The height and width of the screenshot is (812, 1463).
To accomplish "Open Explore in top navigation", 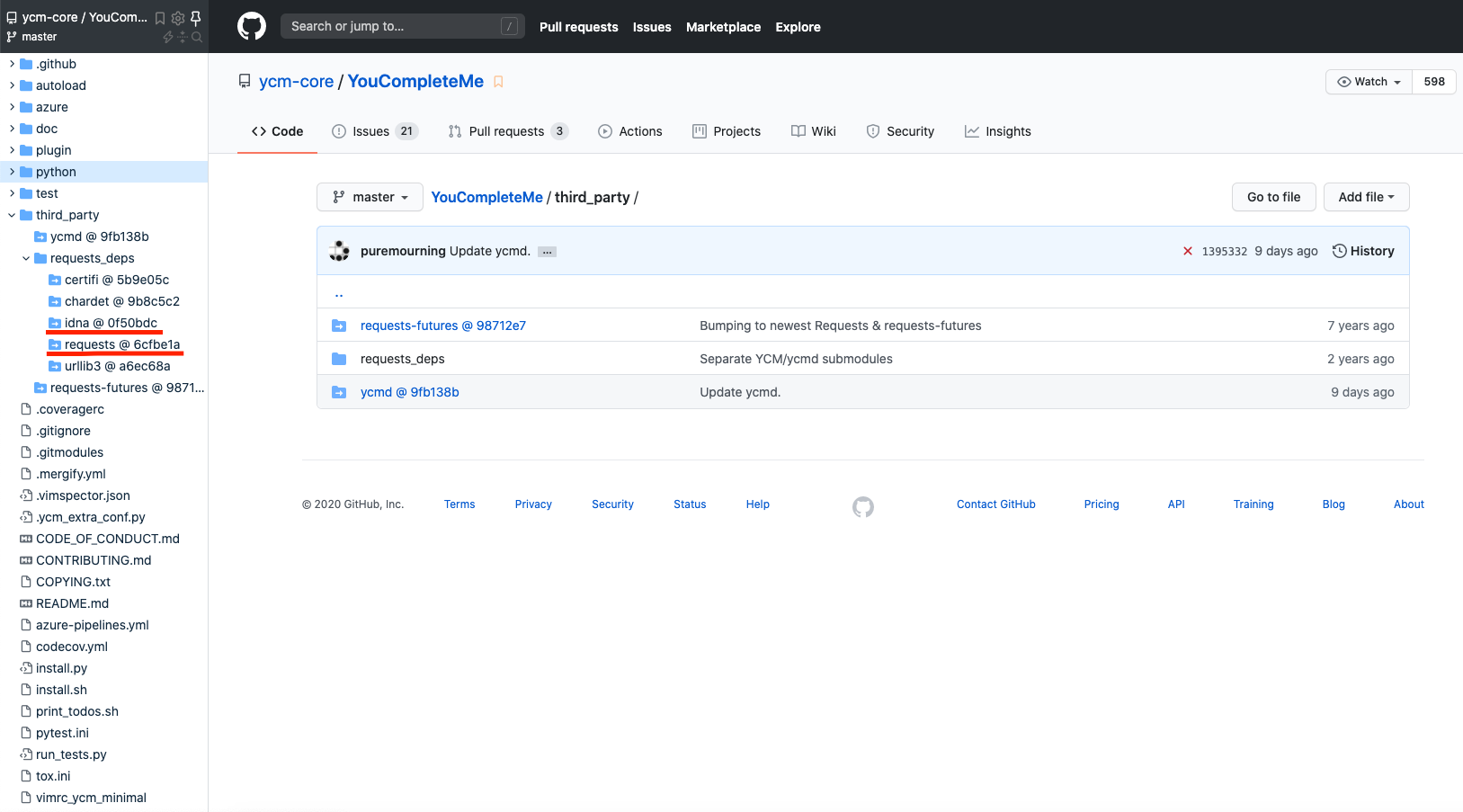I will point(798,27).
